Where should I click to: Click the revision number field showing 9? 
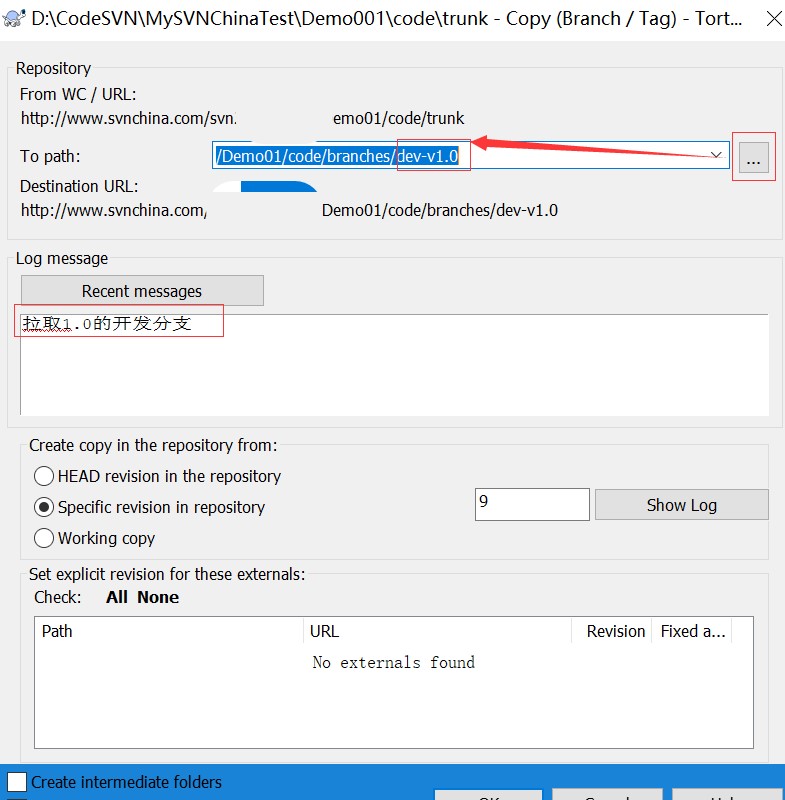531,504
